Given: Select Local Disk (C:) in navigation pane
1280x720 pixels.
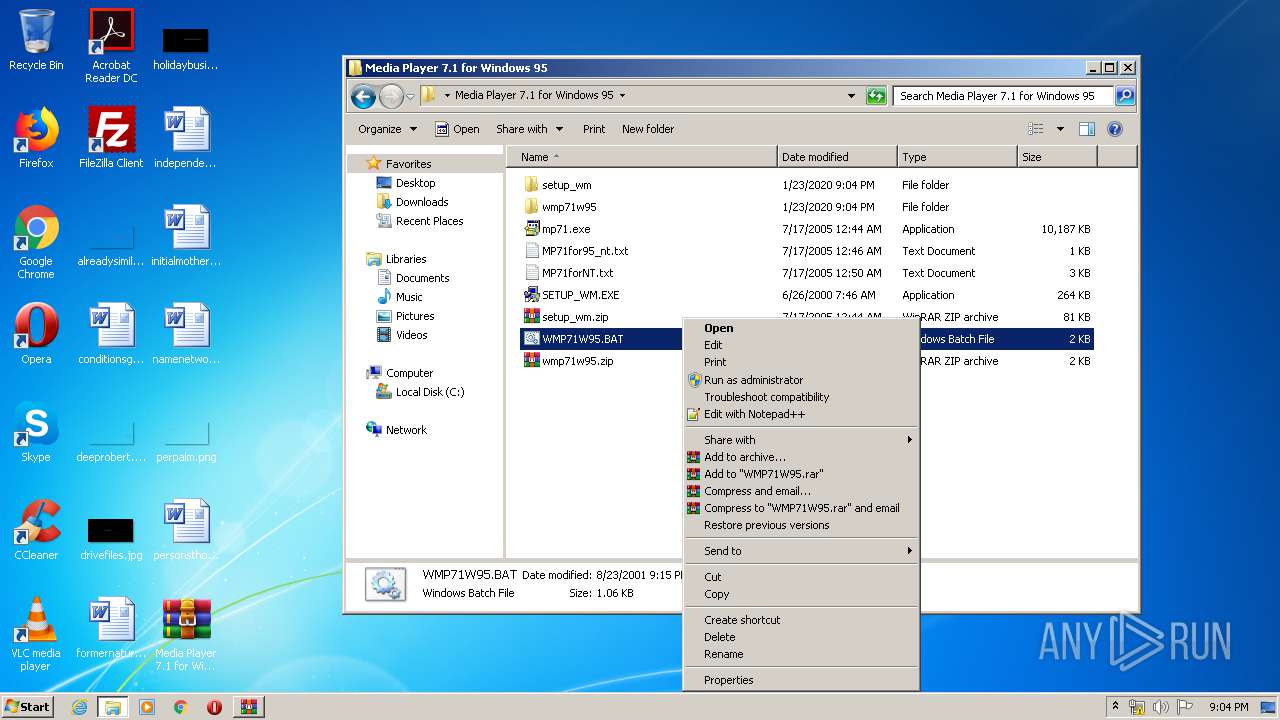Looking at the screenshot, I should click(x=430, y=392).
